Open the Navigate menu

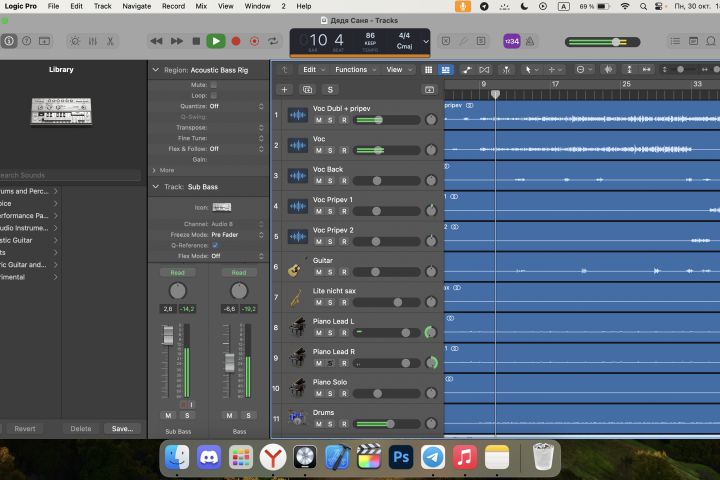coord(137,6)
